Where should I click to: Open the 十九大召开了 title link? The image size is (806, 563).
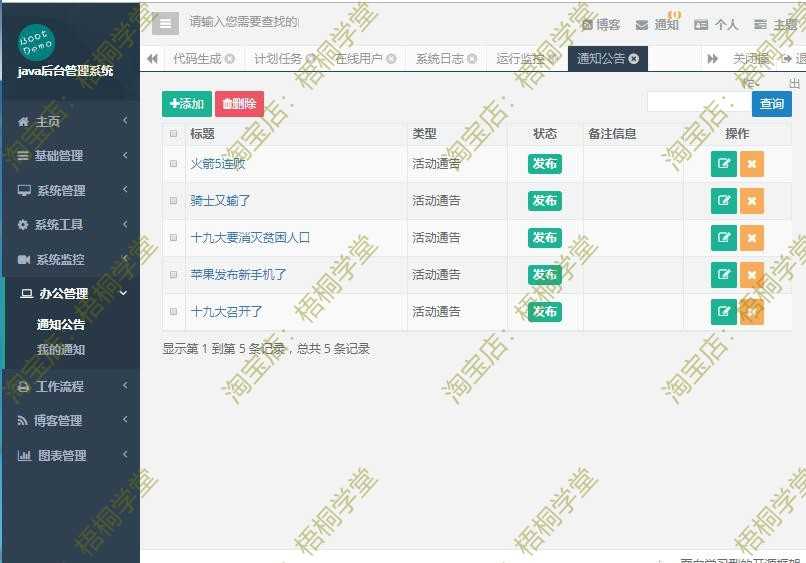pos(226,312)
